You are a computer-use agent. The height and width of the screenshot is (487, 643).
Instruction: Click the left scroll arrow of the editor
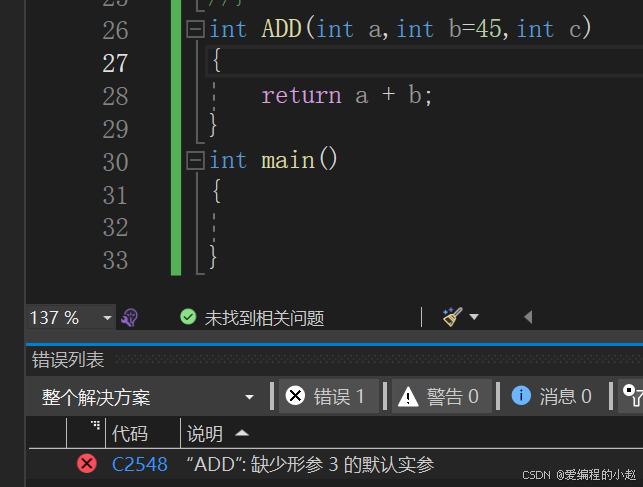click(x=528, y=317)
